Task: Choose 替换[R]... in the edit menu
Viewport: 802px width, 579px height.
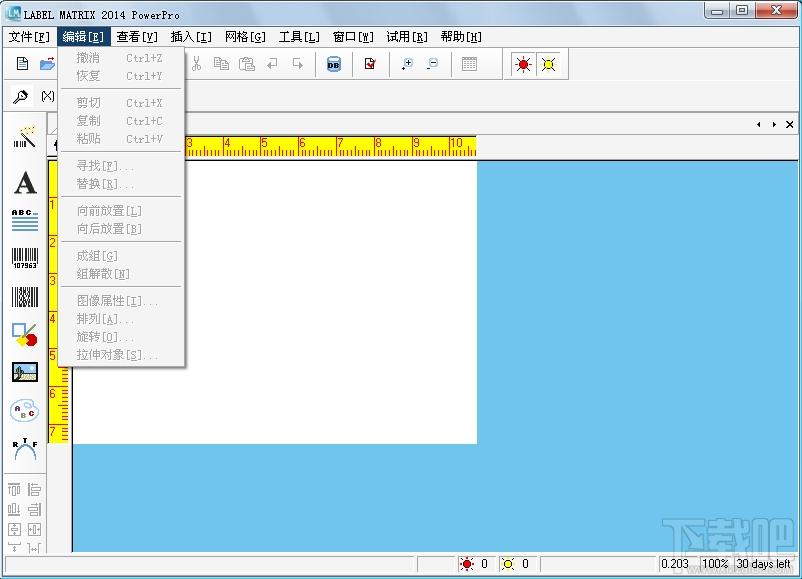Action: 121,184
